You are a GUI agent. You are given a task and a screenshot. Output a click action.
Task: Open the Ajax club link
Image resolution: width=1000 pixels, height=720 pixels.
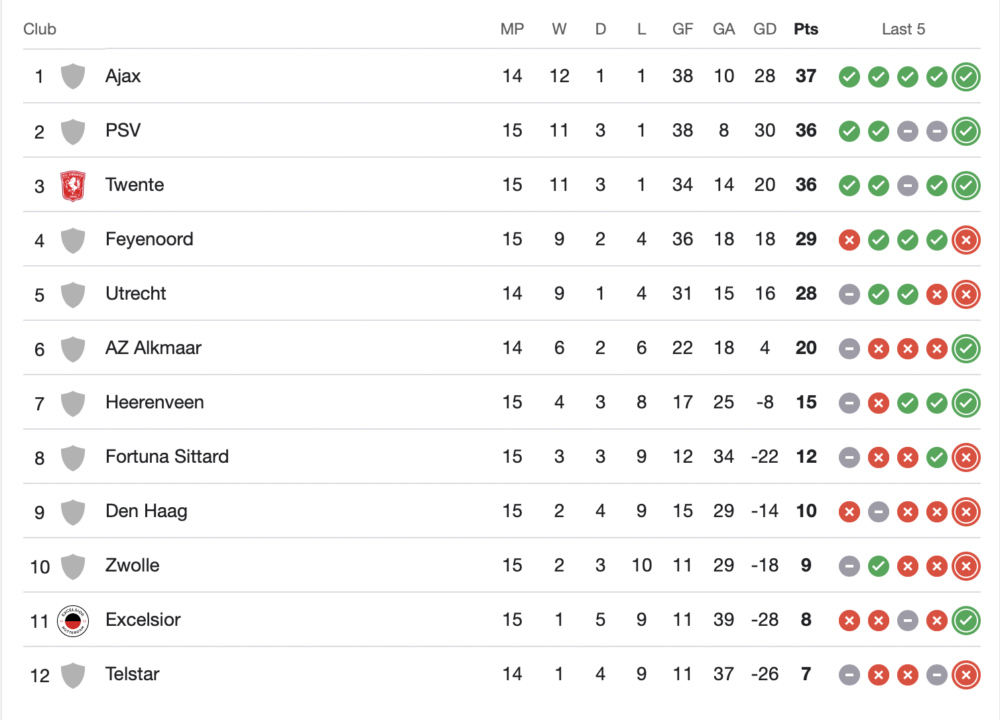tap(123, 76)
